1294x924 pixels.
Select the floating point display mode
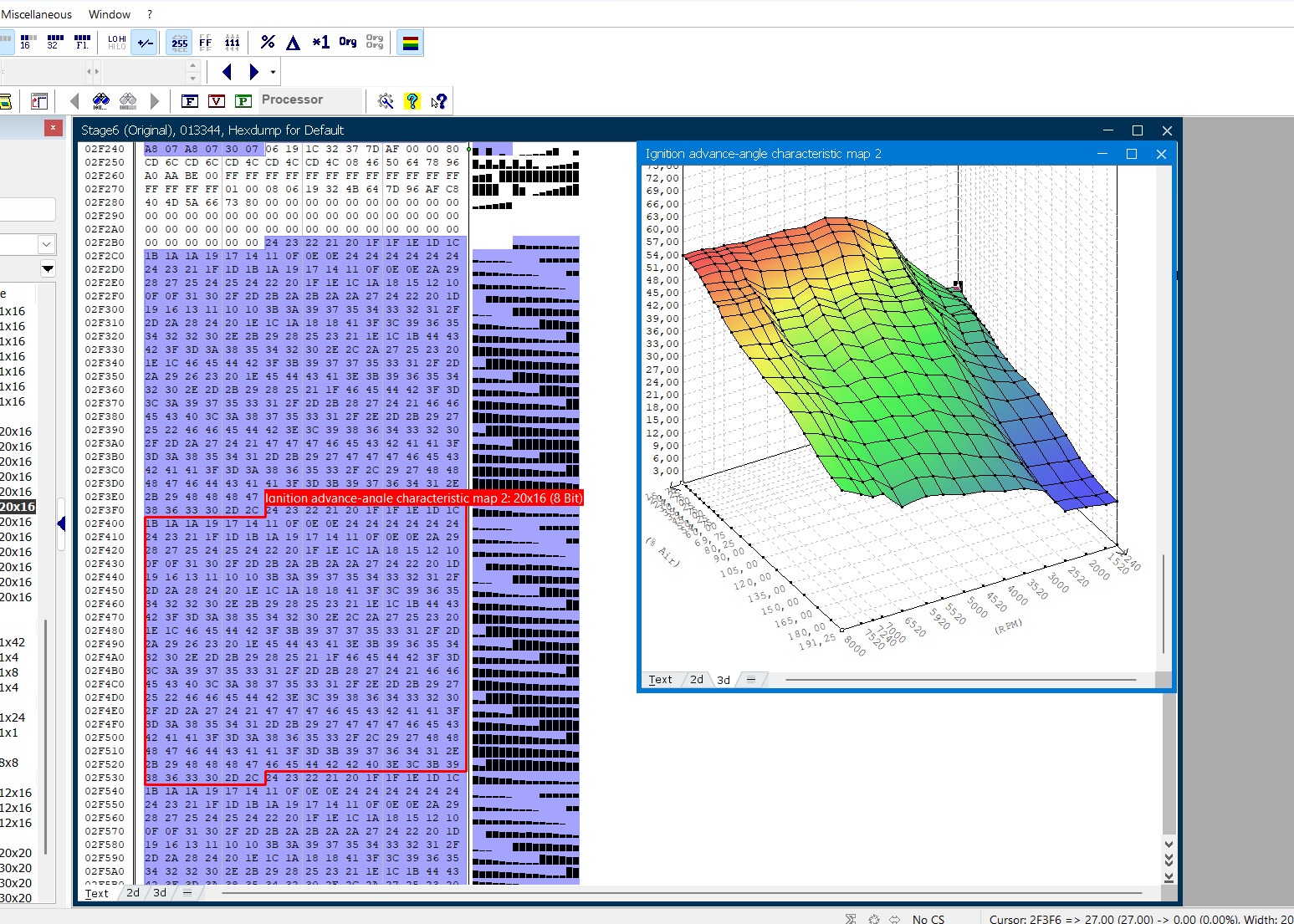81,42
